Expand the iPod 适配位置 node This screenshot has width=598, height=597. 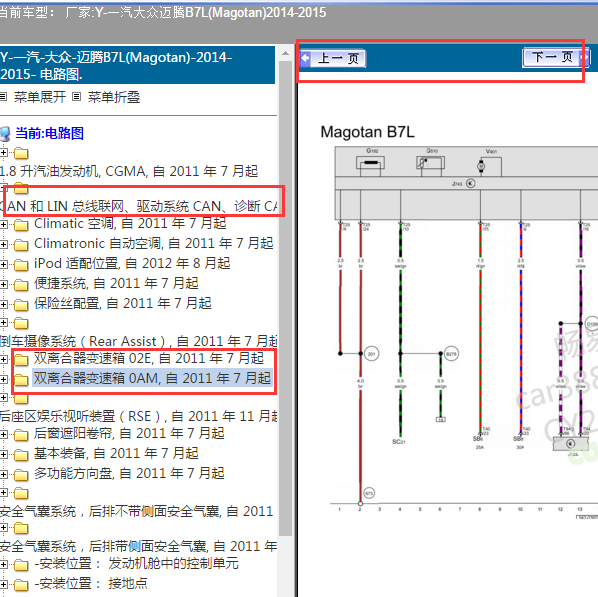coord(3,264)
